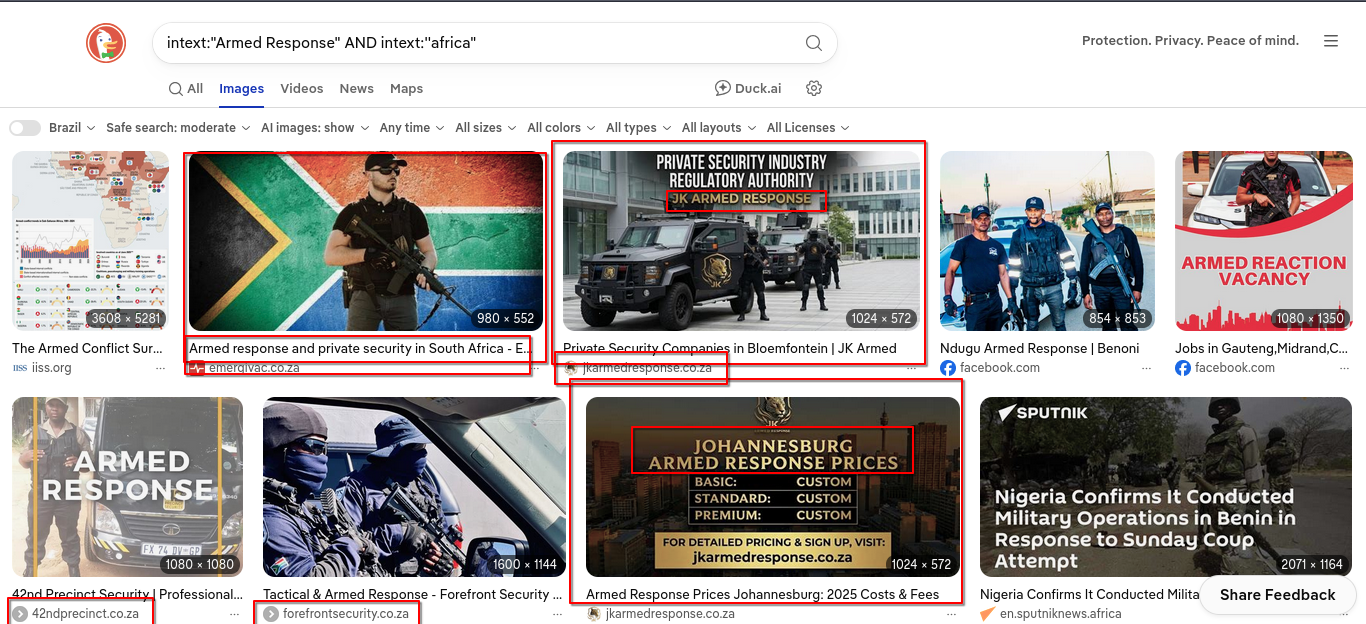This screenshot has width=1366, height=624.
Task: Click the Share Feedback button
Action: [x=1277, y=594]
